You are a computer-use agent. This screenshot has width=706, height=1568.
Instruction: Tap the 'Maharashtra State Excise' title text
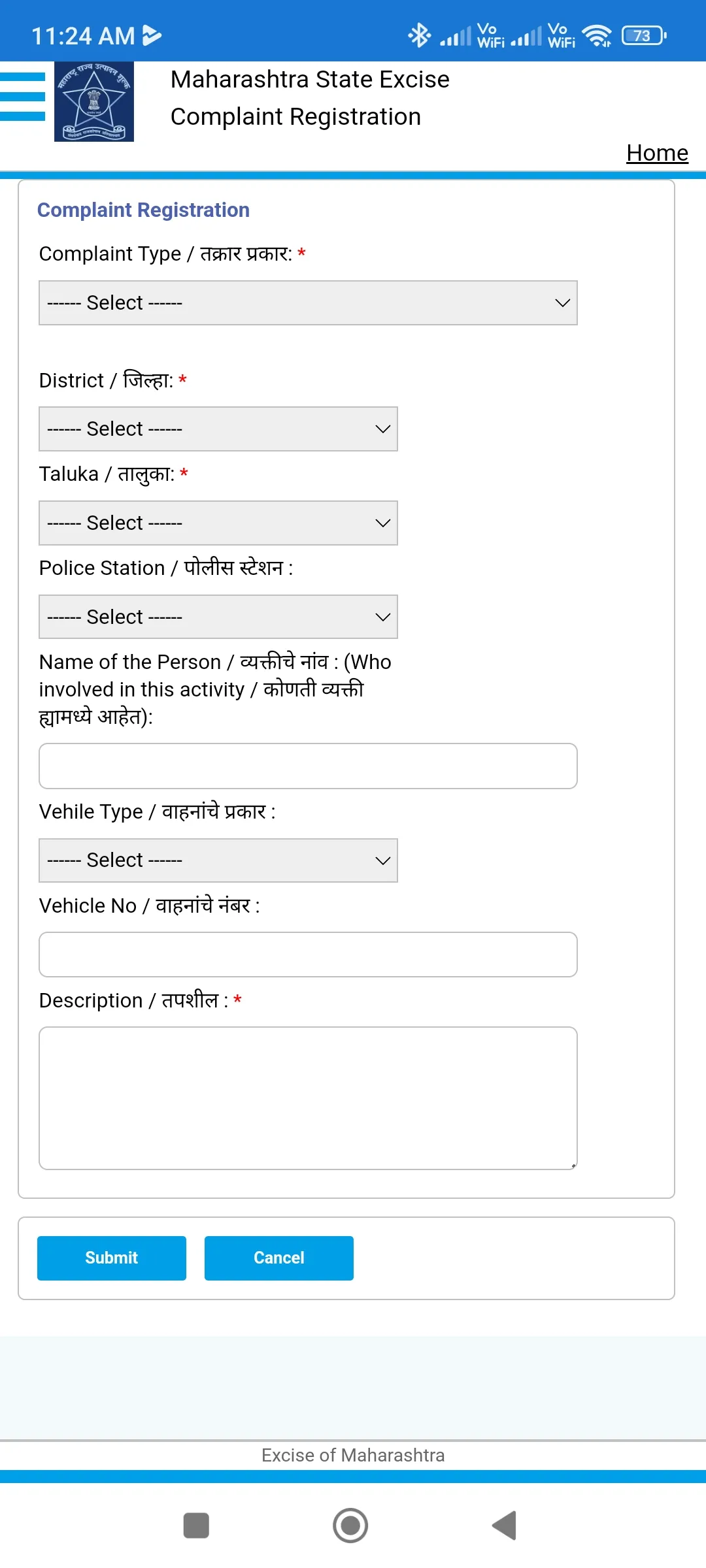(310, 79)
